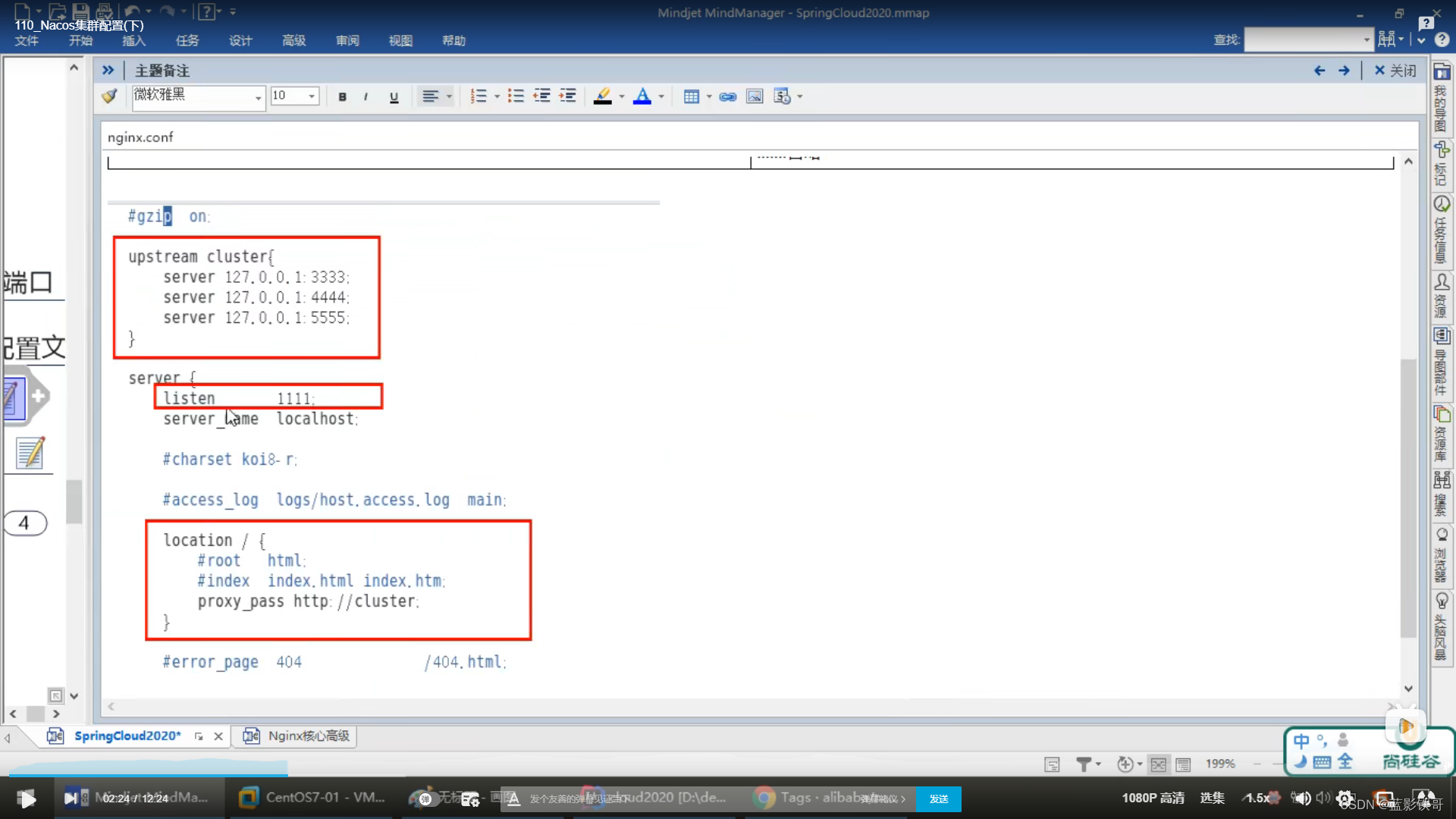
Task: Click the text alignment icon
Action: [430, 96]
